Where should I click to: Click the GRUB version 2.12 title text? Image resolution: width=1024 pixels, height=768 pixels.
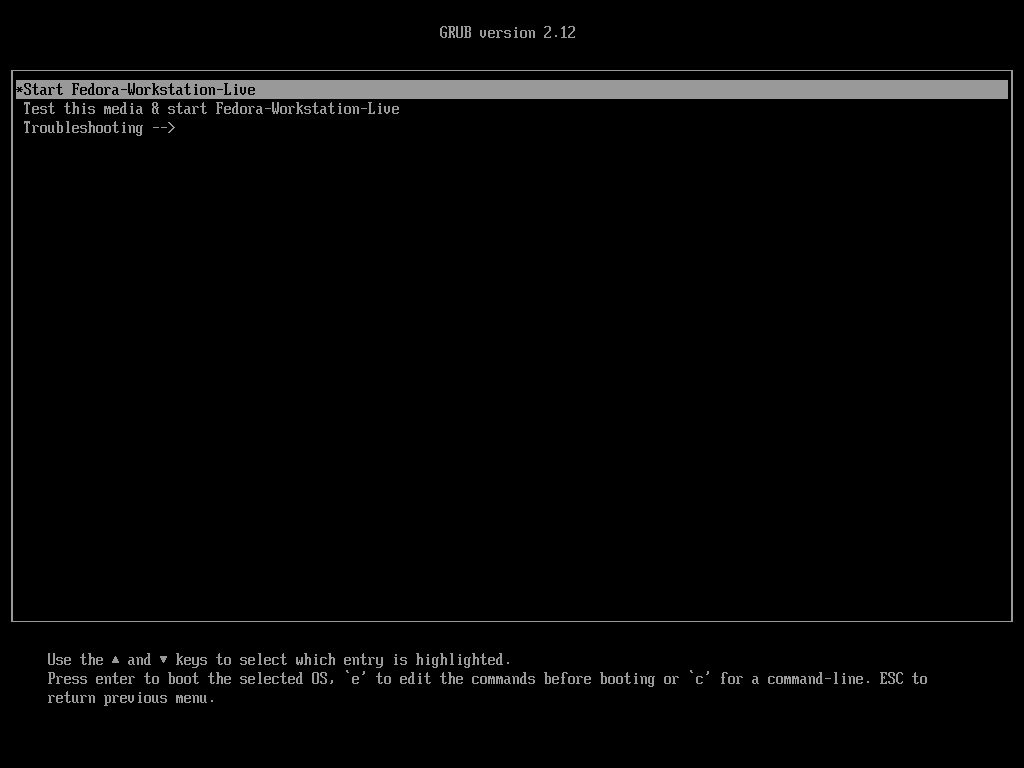click(x=507, y=33)
